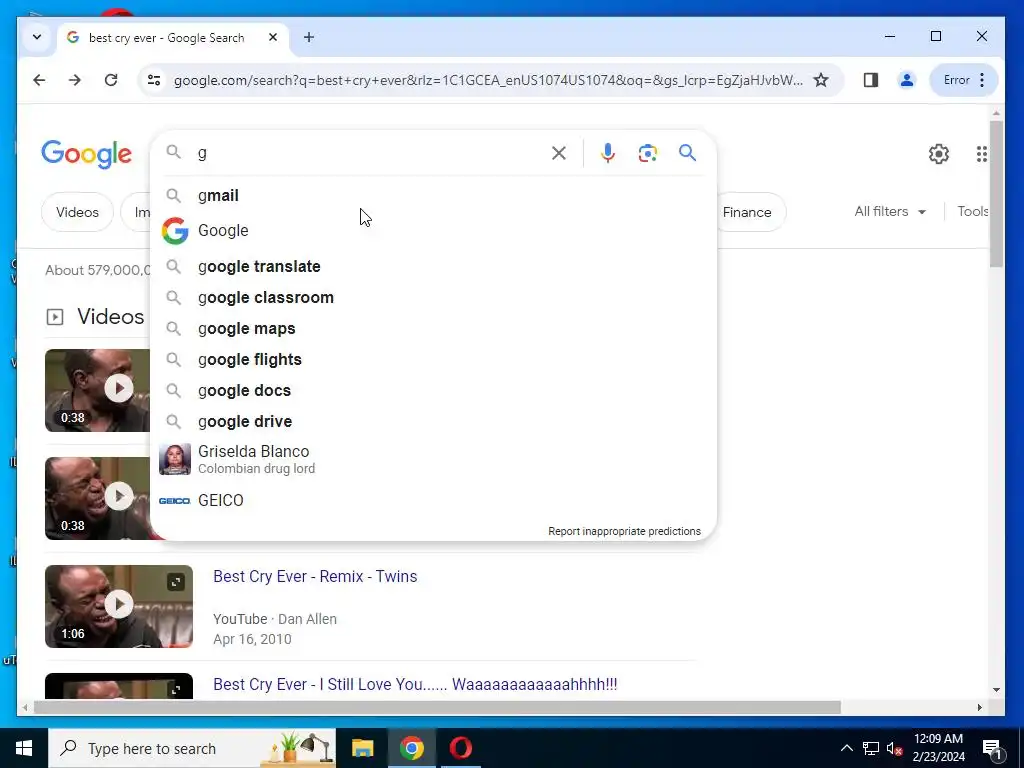Open the Chrome side panel

pos(871,80)
